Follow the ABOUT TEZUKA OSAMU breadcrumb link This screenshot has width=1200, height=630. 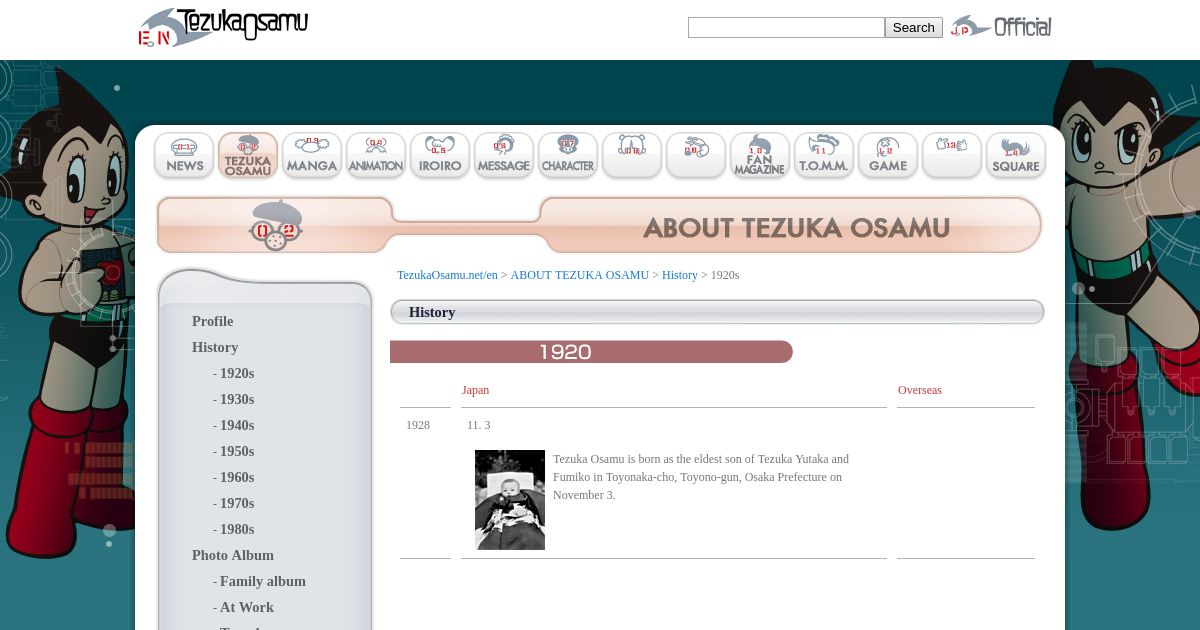[x=580, y=275]
